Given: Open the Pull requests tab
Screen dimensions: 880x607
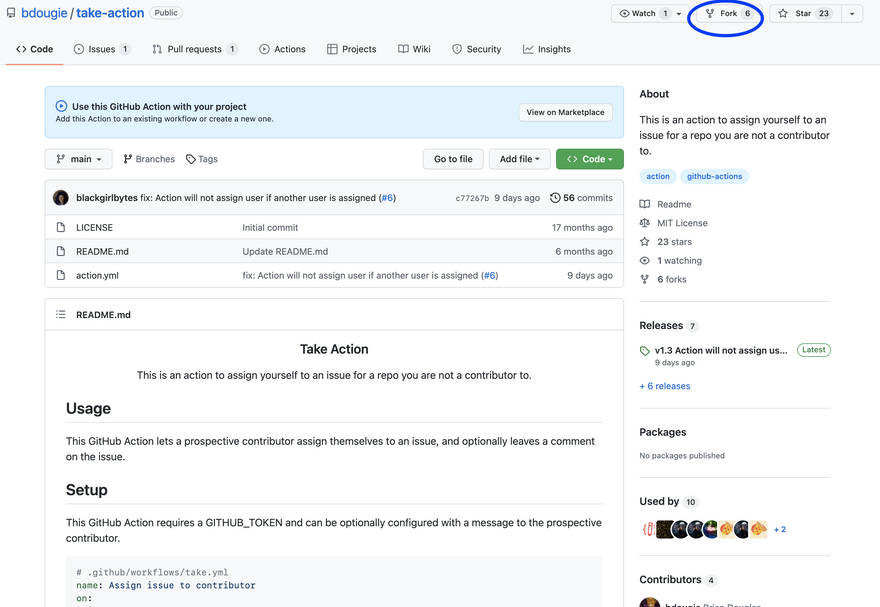Looking at the screenshot, I should coord(194,49).
